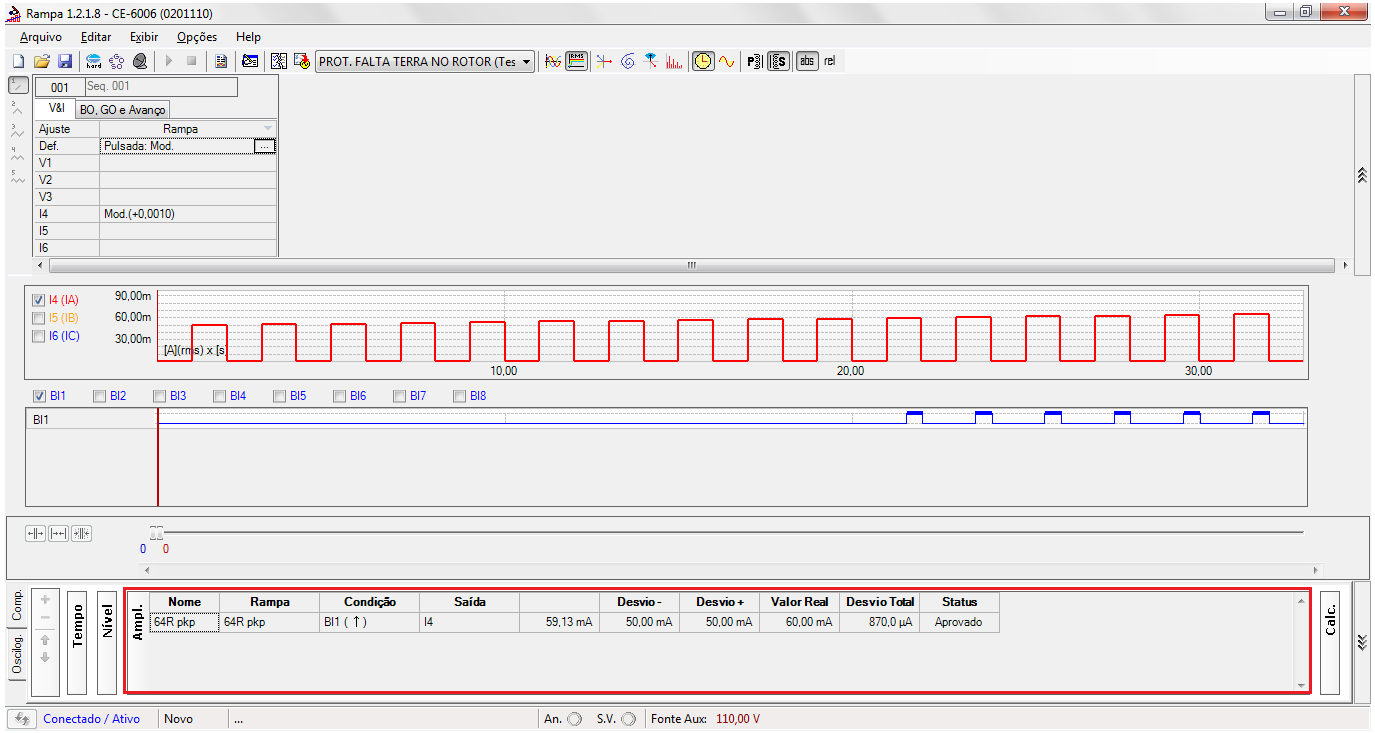
Task: Enable the BI3 checkbox
Action: (x=159, y=396)
